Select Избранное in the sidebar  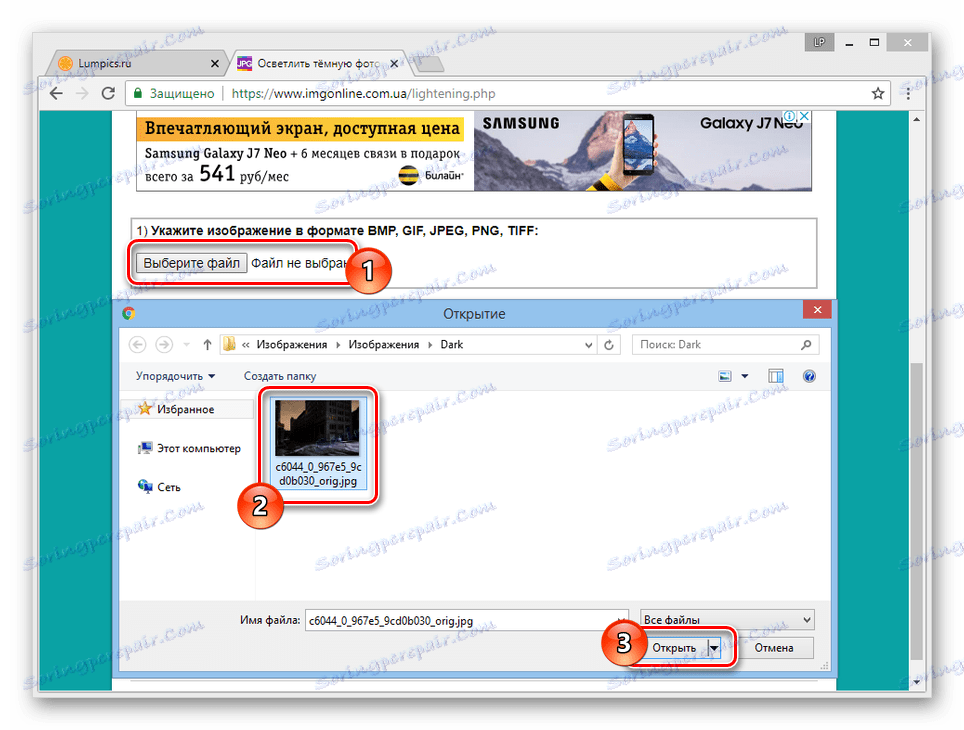188,409
